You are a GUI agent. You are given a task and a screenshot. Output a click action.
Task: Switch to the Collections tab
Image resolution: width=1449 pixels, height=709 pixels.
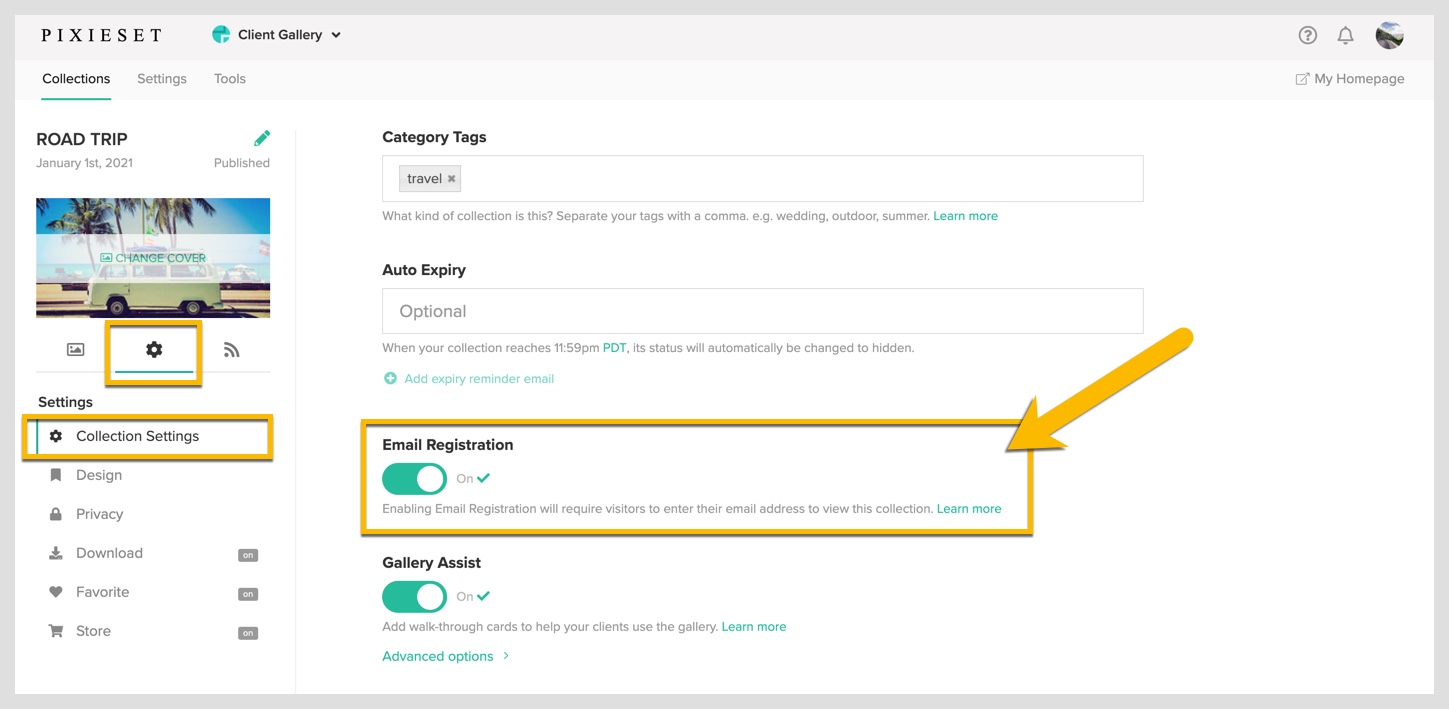(x=76, y=79)
